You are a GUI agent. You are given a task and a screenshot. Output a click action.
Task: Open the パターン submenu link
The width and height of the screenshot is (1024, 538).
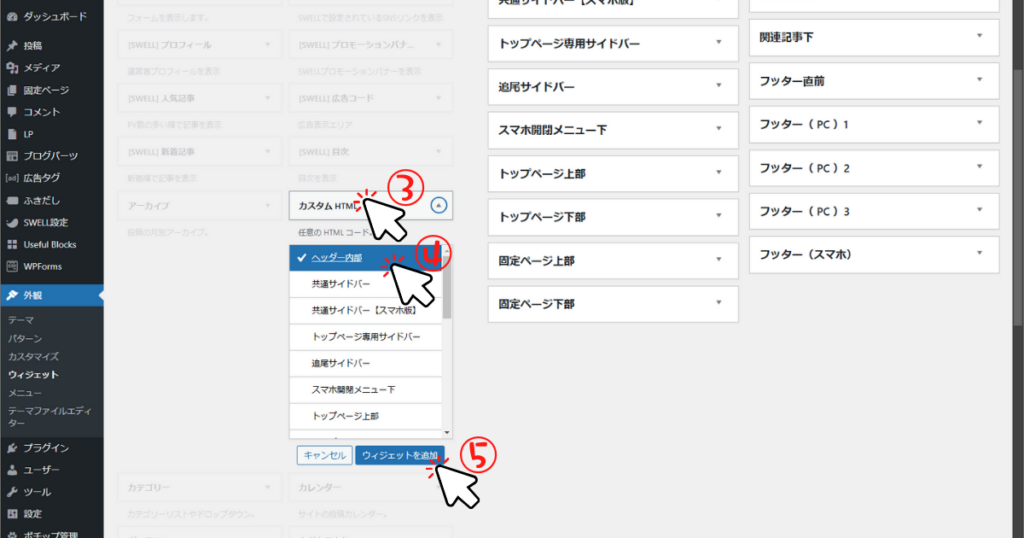25,338
